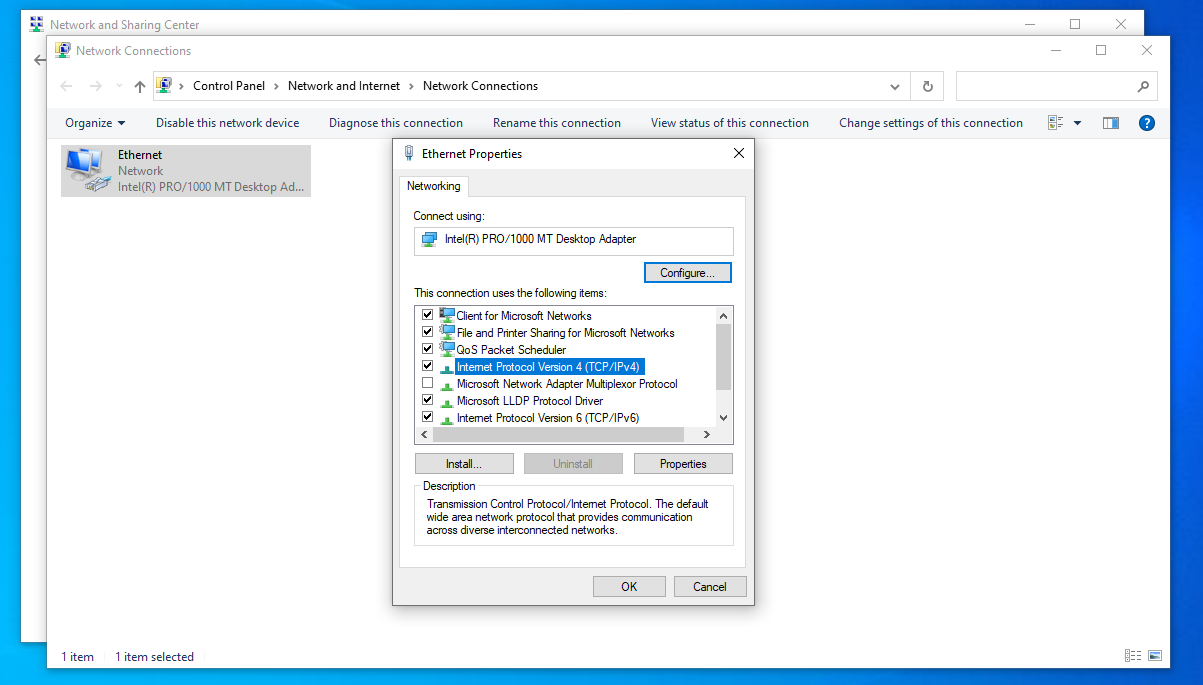Toggle the preview pane icon
The width and height of the screenshot is (1203, 685).
point(1110,123)
